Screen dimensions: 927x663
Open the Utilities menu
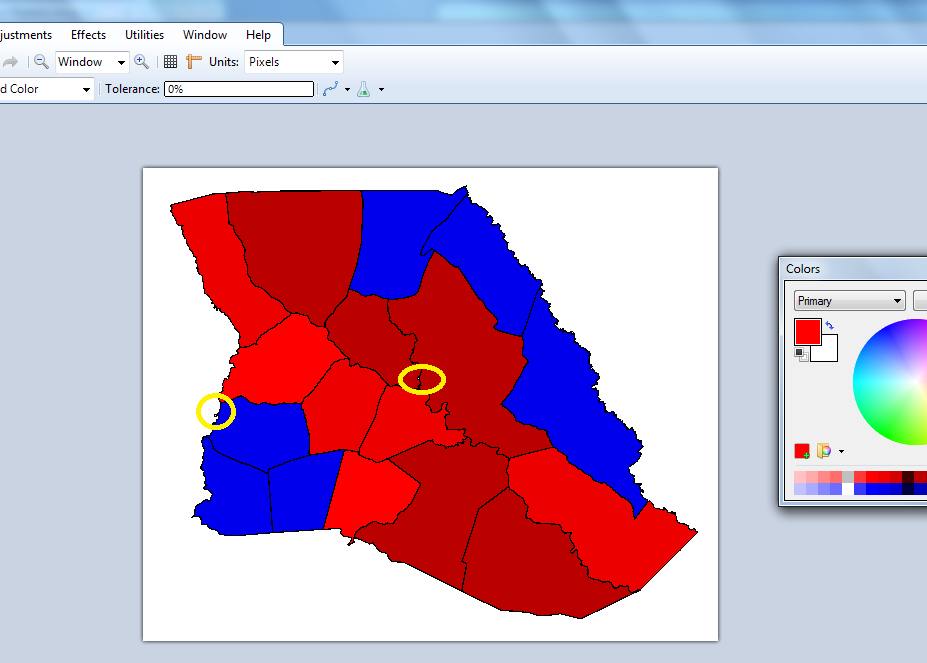click(144, 35)
